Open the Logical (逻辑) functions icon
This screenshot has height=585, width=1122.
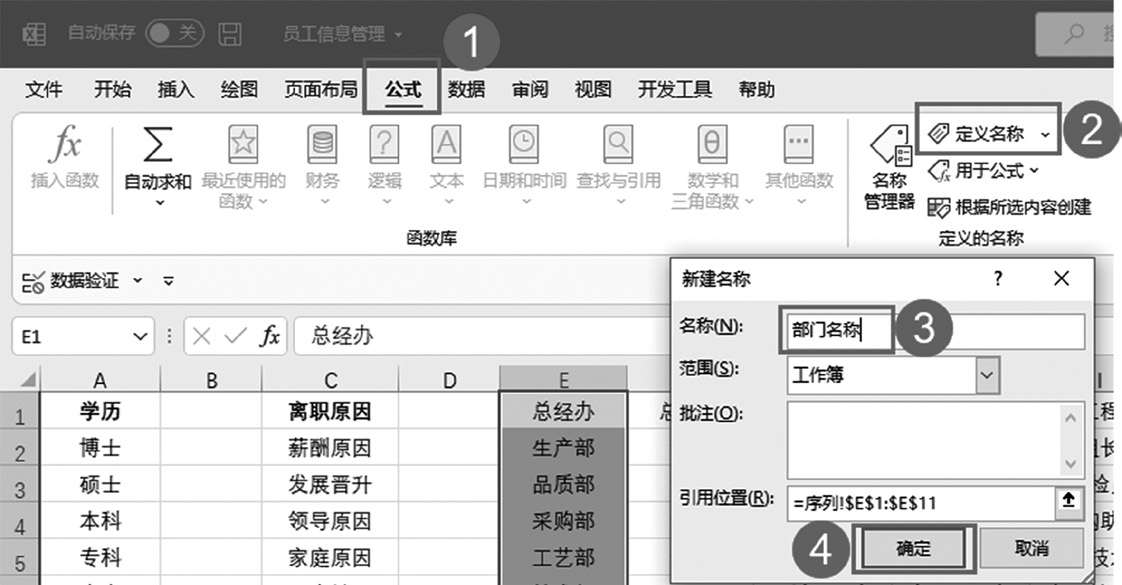pyautogui.click(x=384, y=144)
